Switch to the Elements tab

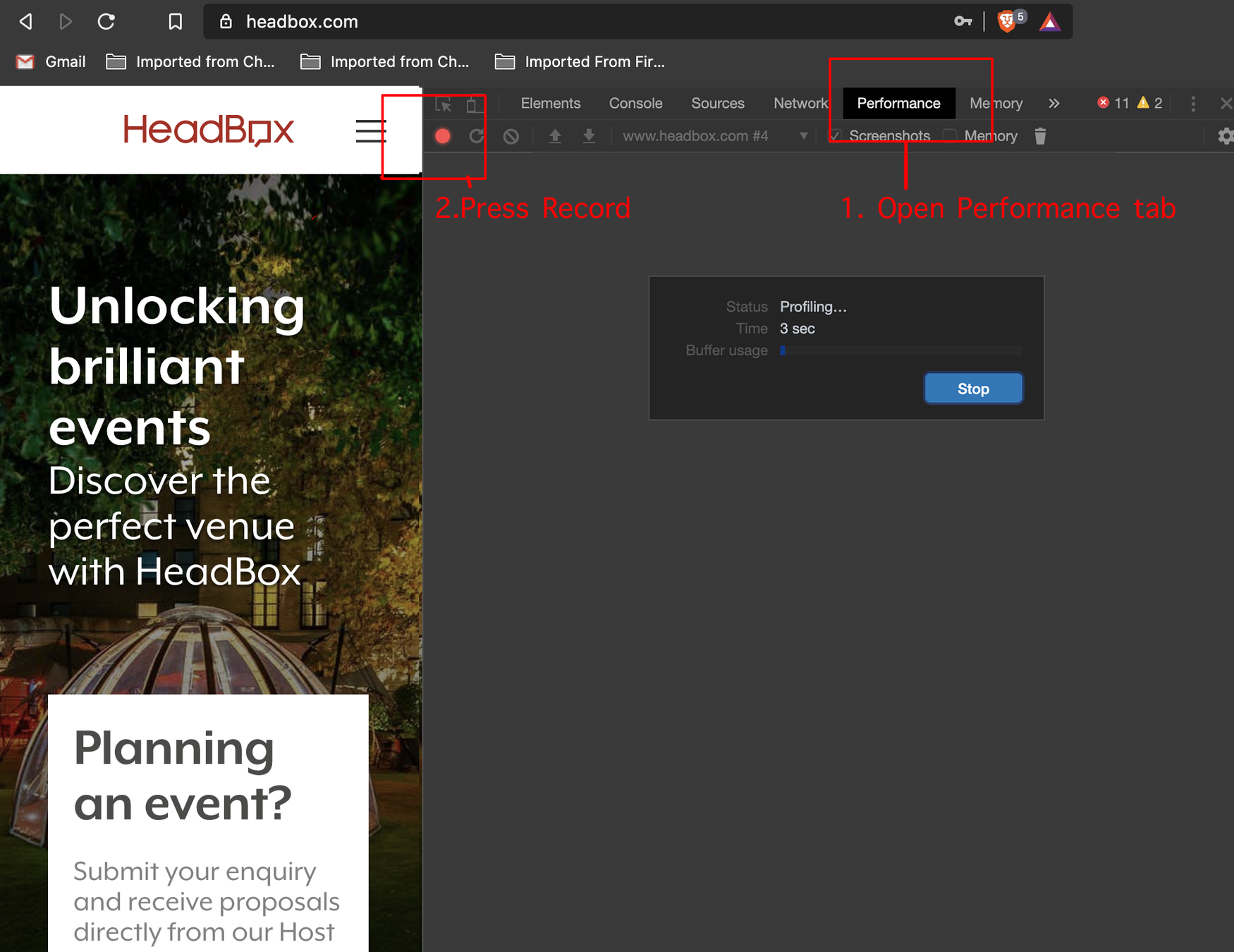(x=551, y=104)
